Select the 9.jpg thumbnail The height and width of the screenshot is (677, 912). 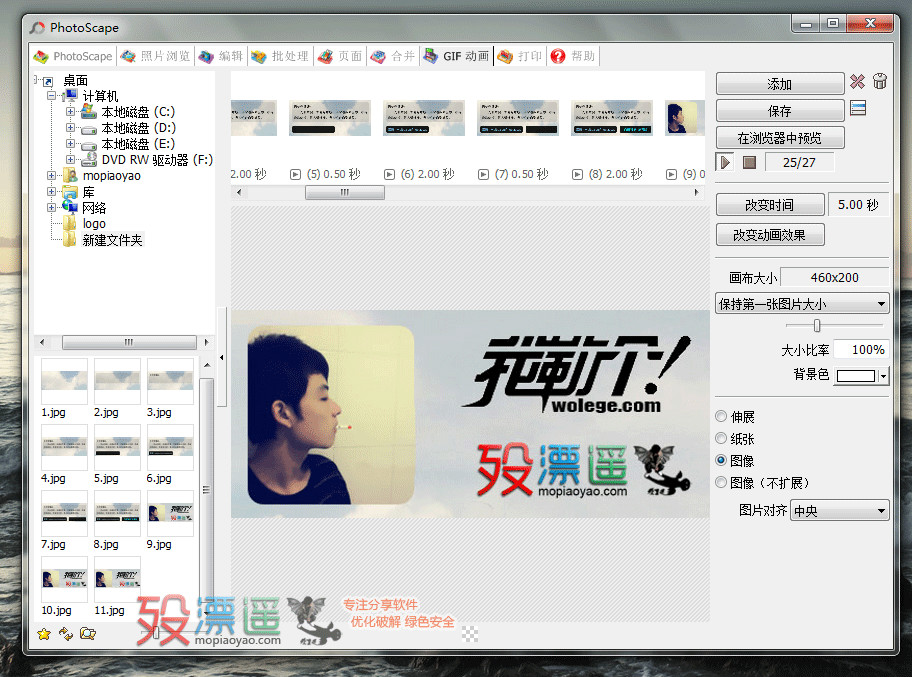click(170, 513)
